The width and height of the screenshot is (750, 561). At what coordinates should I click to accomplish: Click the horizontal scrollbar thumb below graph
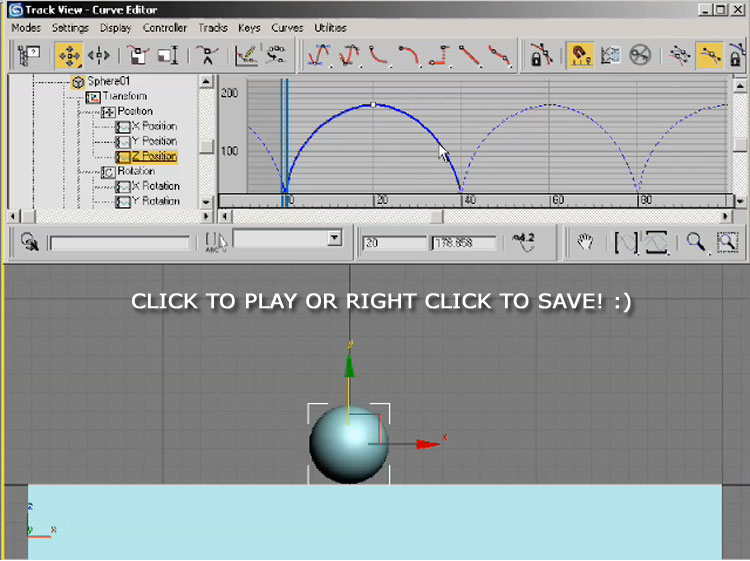tap(436, 215)
